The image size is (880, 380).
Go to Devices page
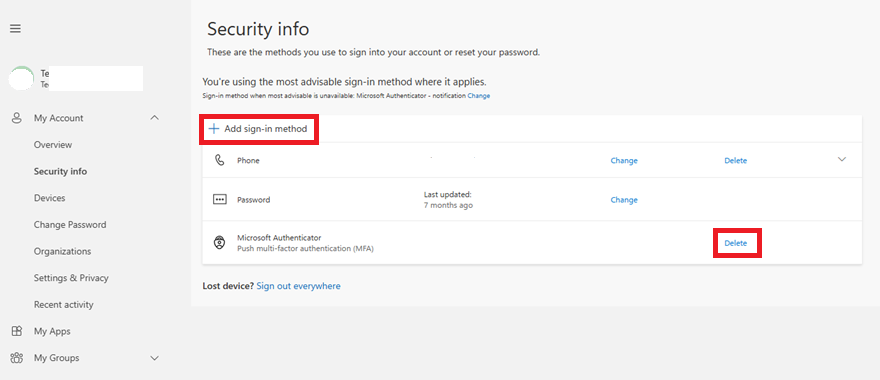[x=49, y=198]
